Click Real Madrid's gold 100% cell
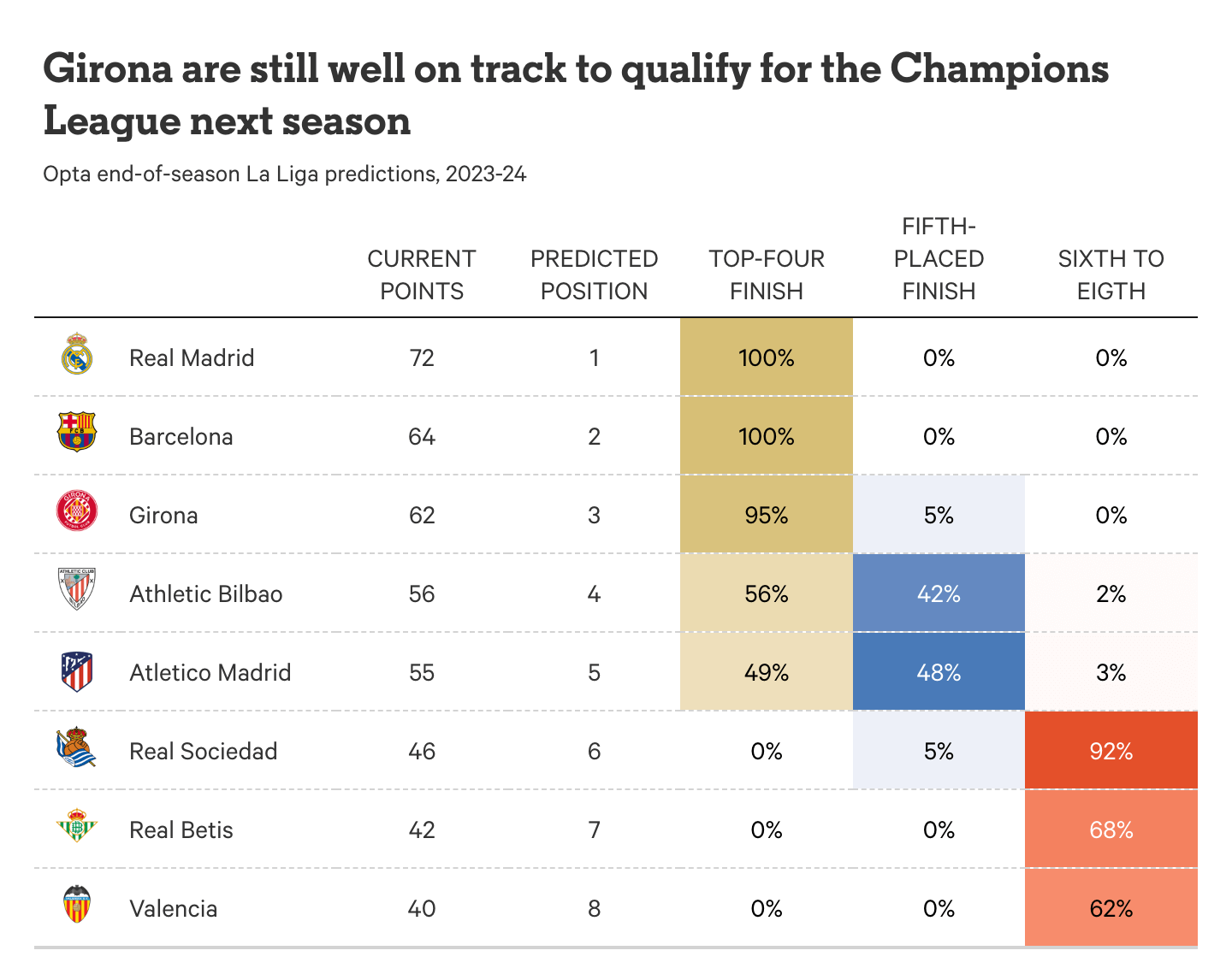1232x980 pixels. [x=767, y=357]
